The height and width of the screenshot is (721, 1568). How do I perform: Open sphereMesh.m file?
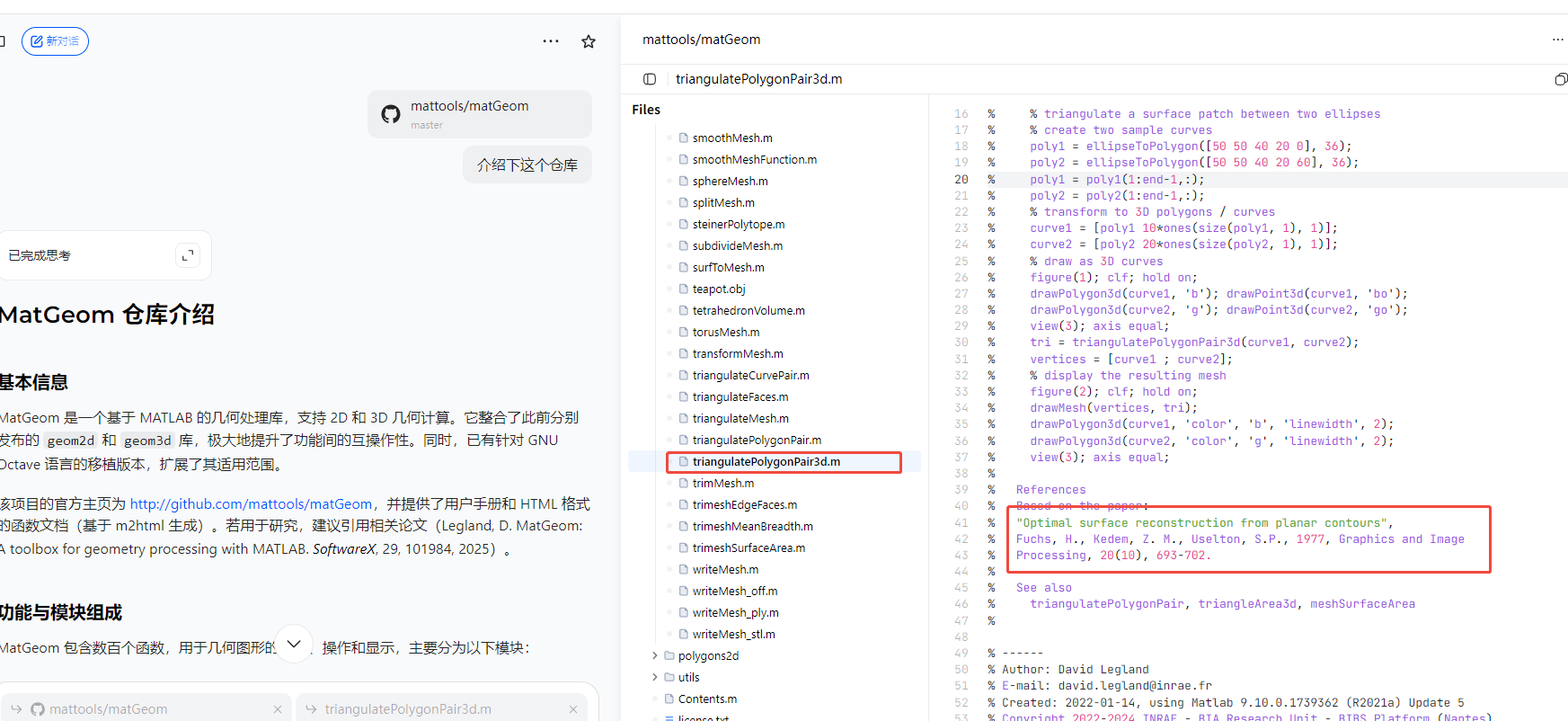coord(731,181)
